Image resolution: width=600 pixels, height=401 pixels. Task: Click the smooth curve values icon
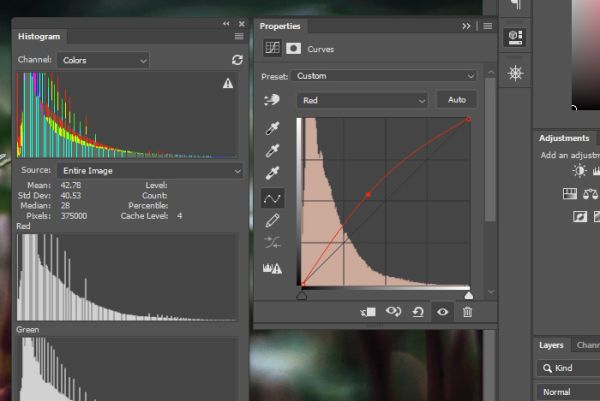pos(272,242)
